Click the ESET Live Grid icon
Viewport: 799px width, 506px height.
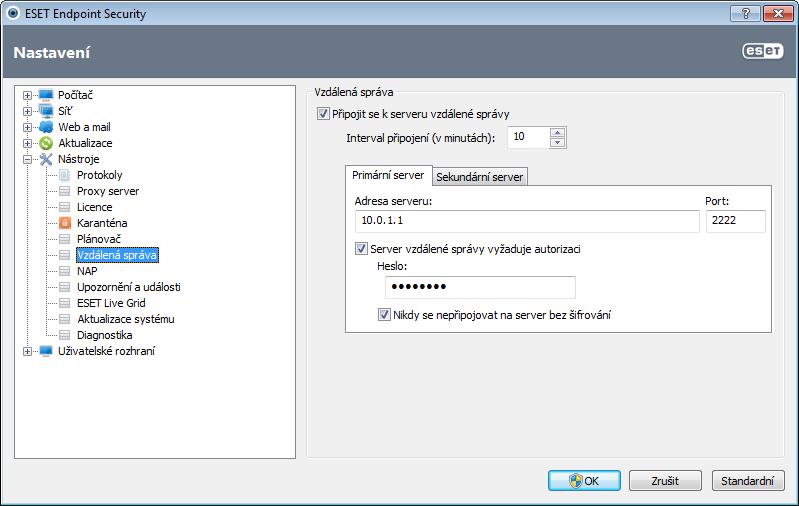click(64, 303)
